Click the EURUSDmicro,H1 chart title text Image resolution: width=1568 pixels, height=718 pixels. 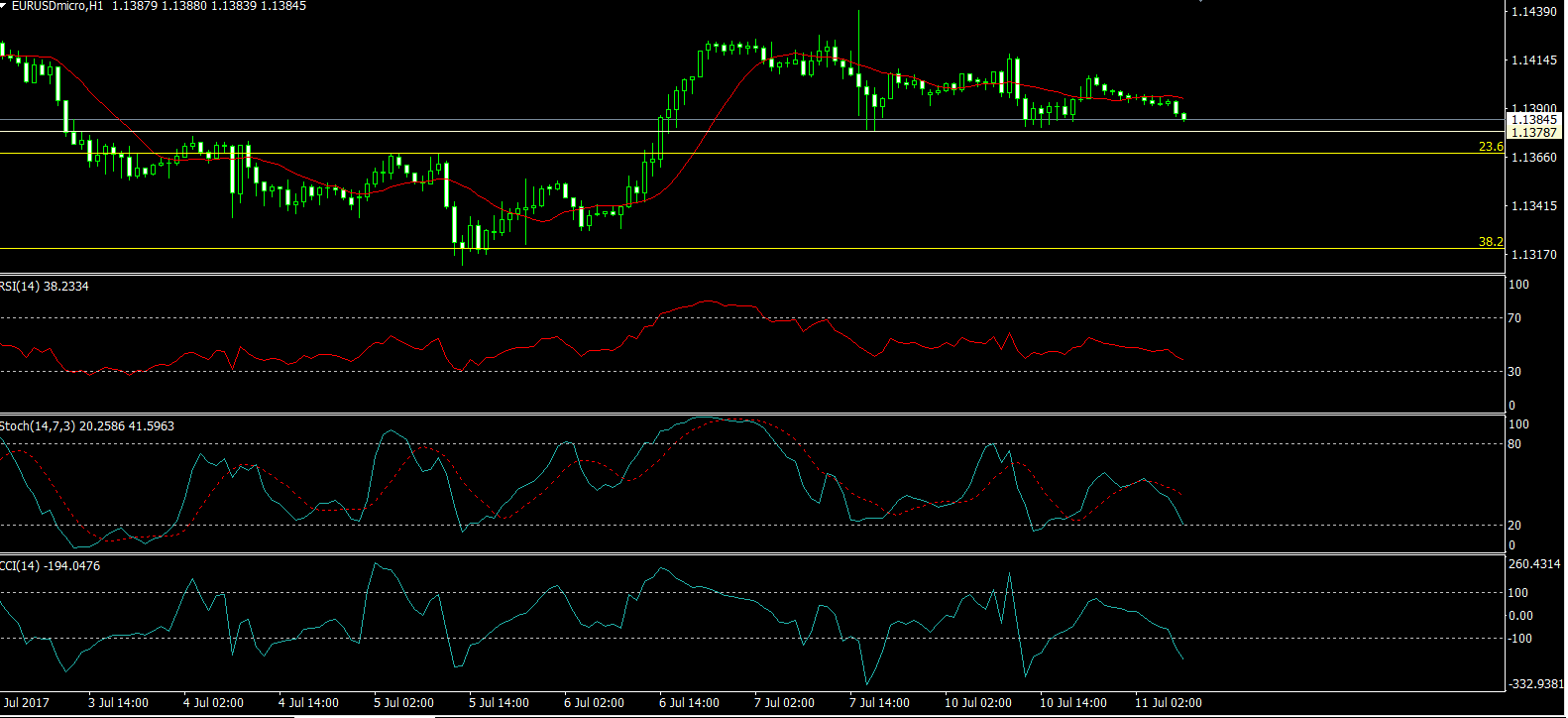(59, 6)
